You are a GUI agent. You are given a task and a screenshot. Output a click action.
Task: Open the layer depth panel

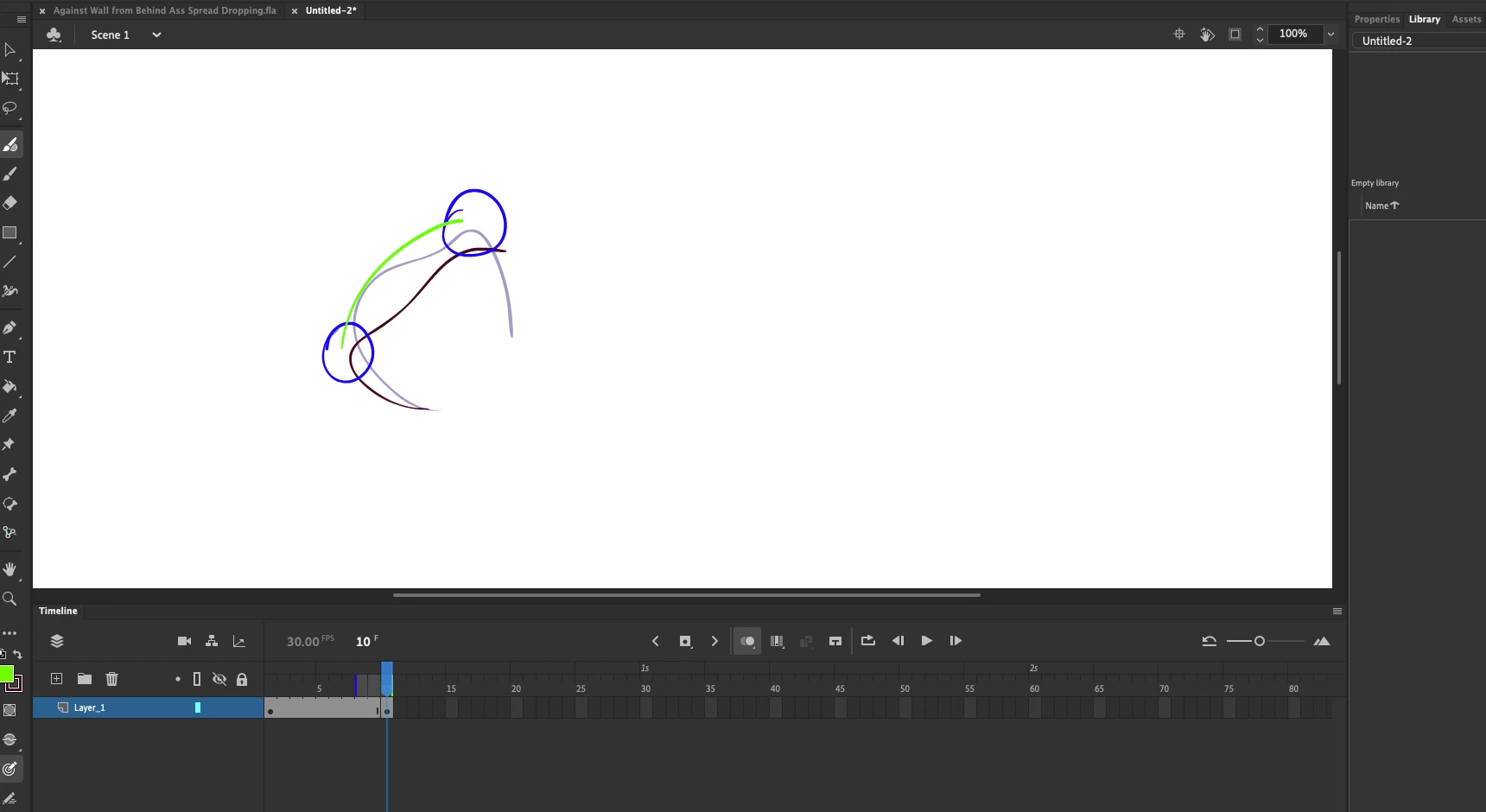pyautogui.click(x=239, y=641)
